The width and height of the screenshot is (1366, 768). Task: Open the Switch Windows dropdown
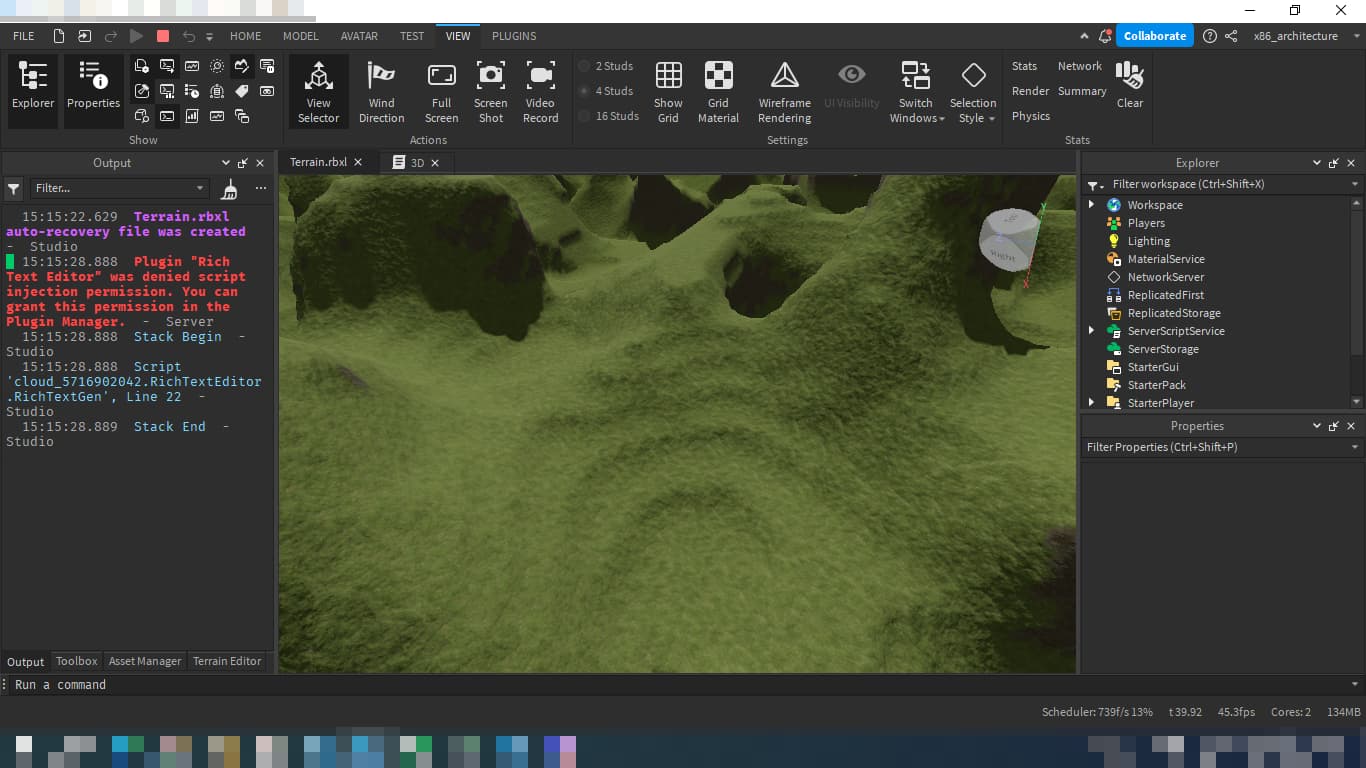915,90
